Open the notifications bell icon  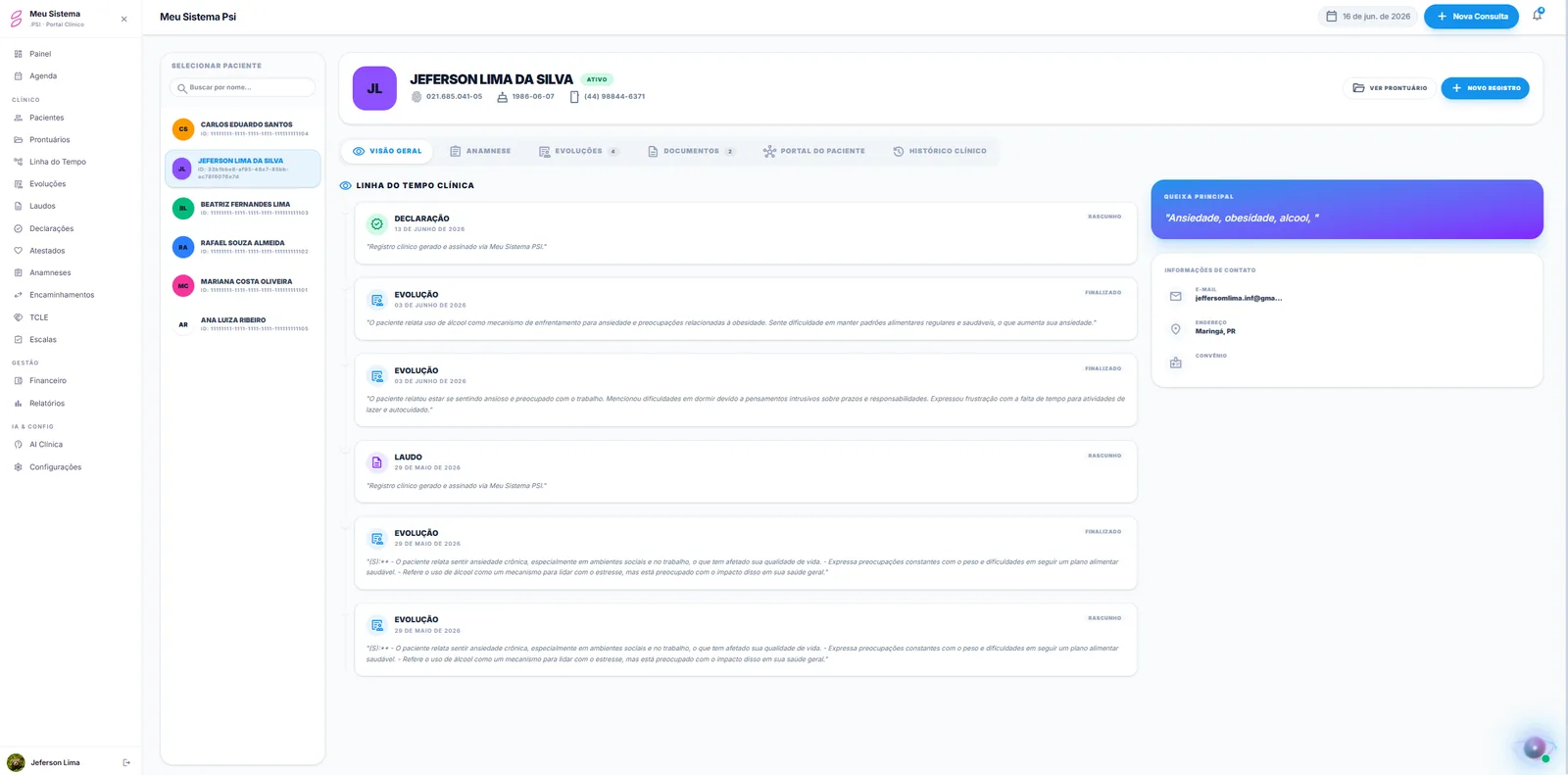1537,16
